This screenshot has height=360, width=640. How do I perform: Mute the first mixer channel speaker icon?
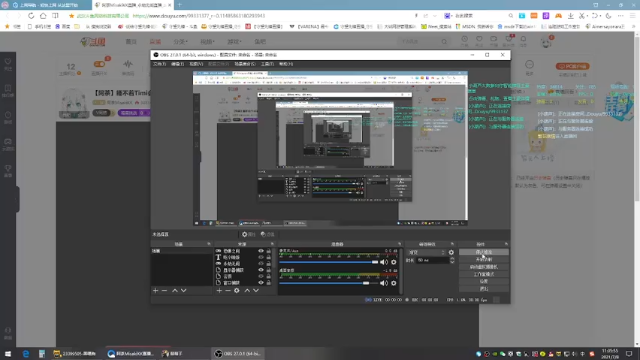click(384, 262)
